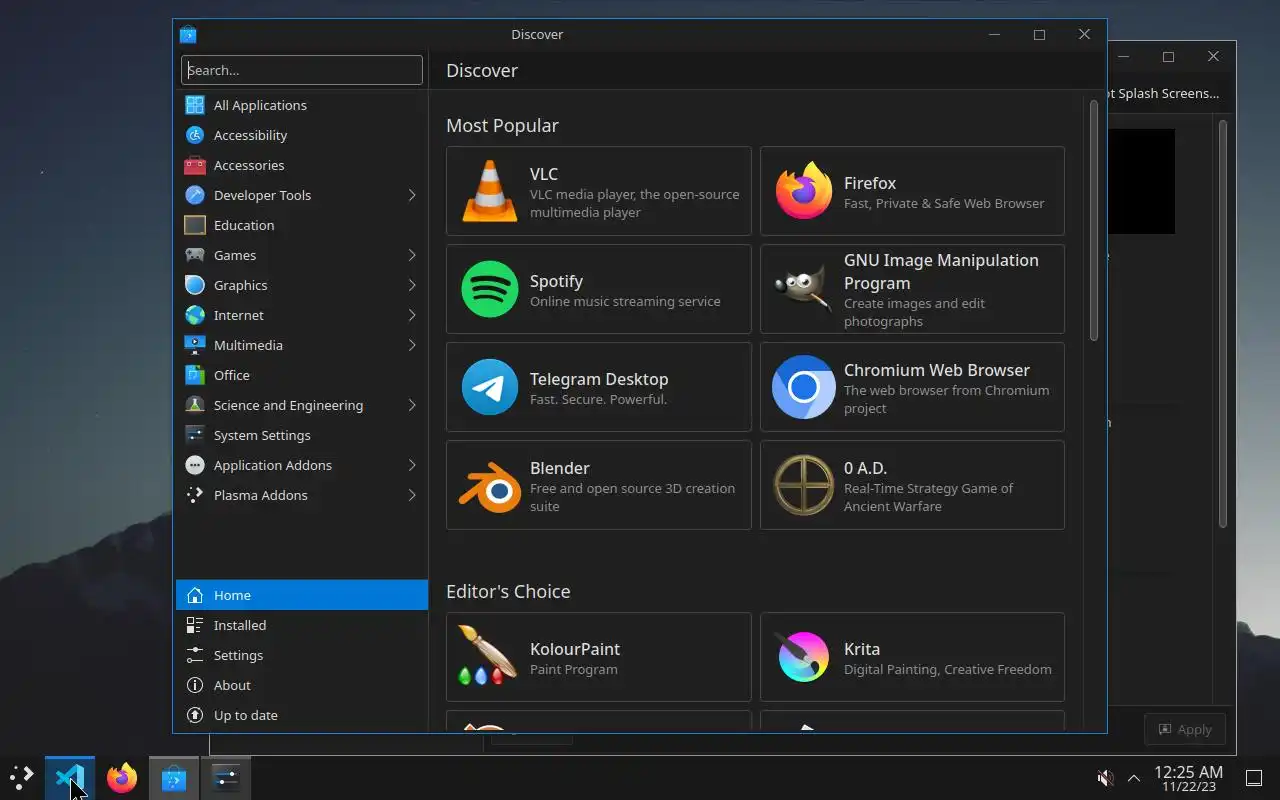Open the About page
The image size is (1280, 800).
pos(302,685)
